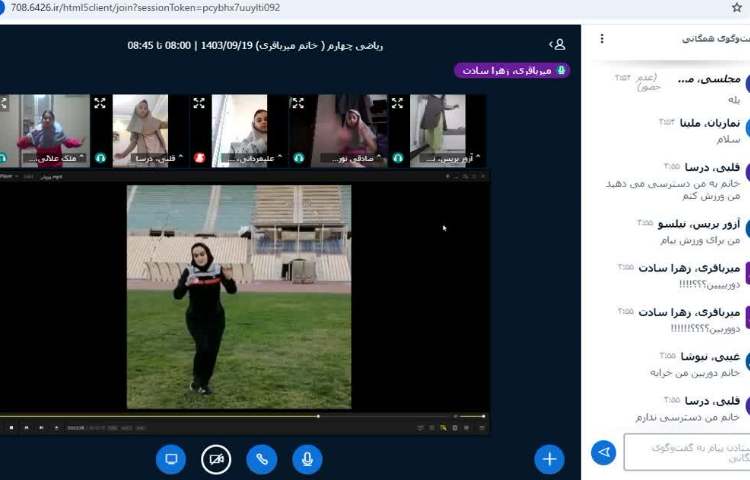
Task: Click message خانم من دسترسی ندارم
Action: [688, 417]
